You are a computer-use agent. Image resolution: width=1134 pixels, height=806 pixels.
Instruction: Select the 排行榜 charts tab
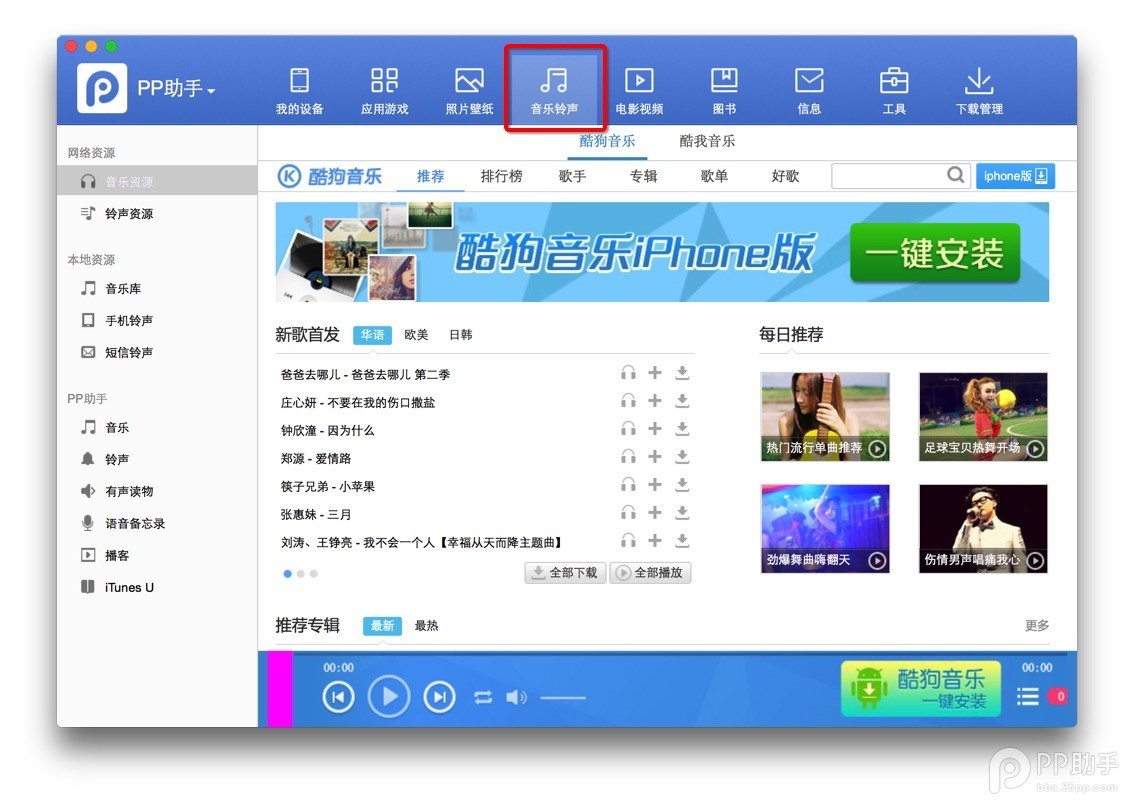(x=501, y=176)
